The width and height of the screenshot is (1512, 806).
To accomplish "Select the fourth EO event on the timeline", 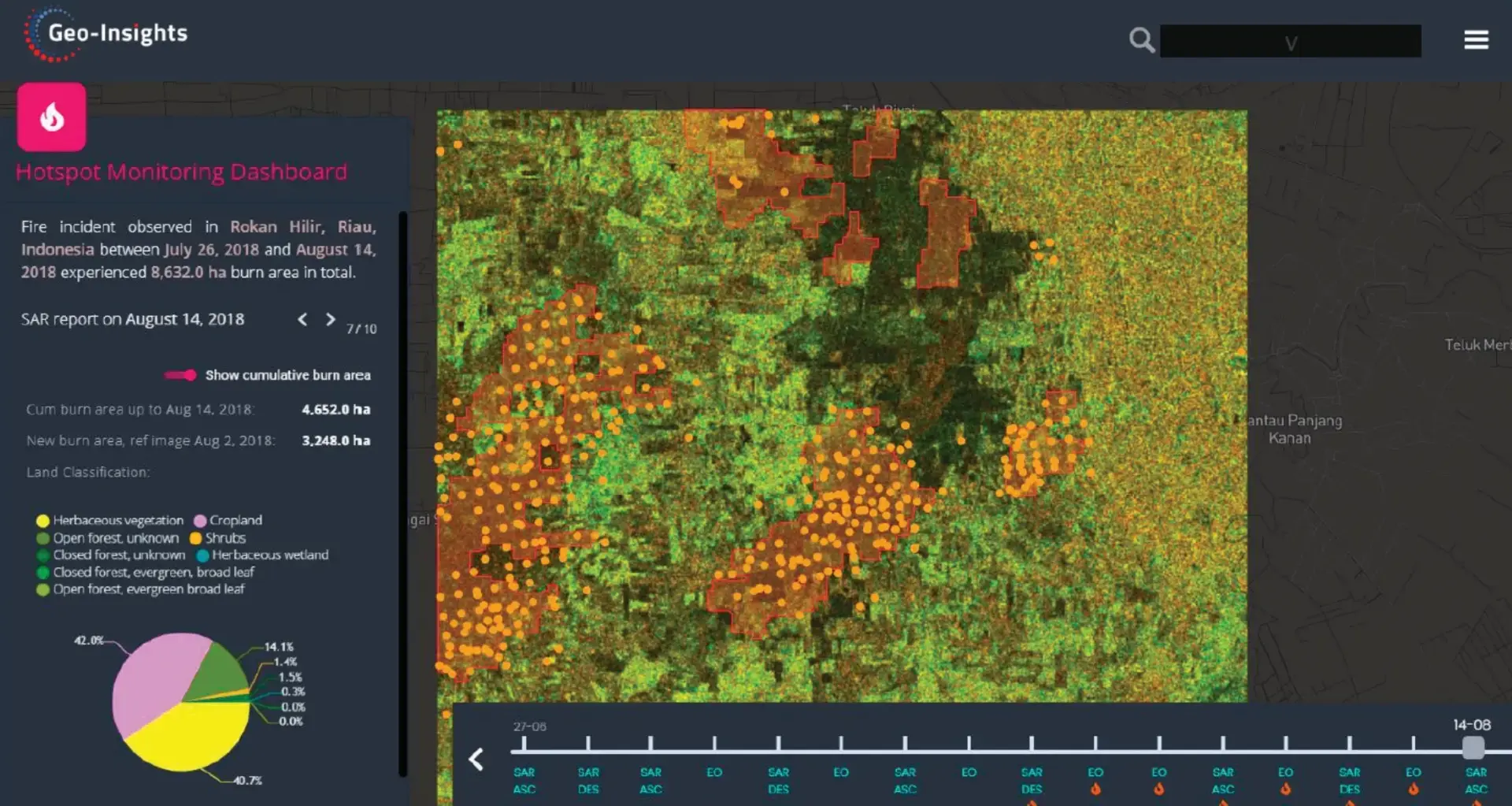I will (x=1095, y=772).
